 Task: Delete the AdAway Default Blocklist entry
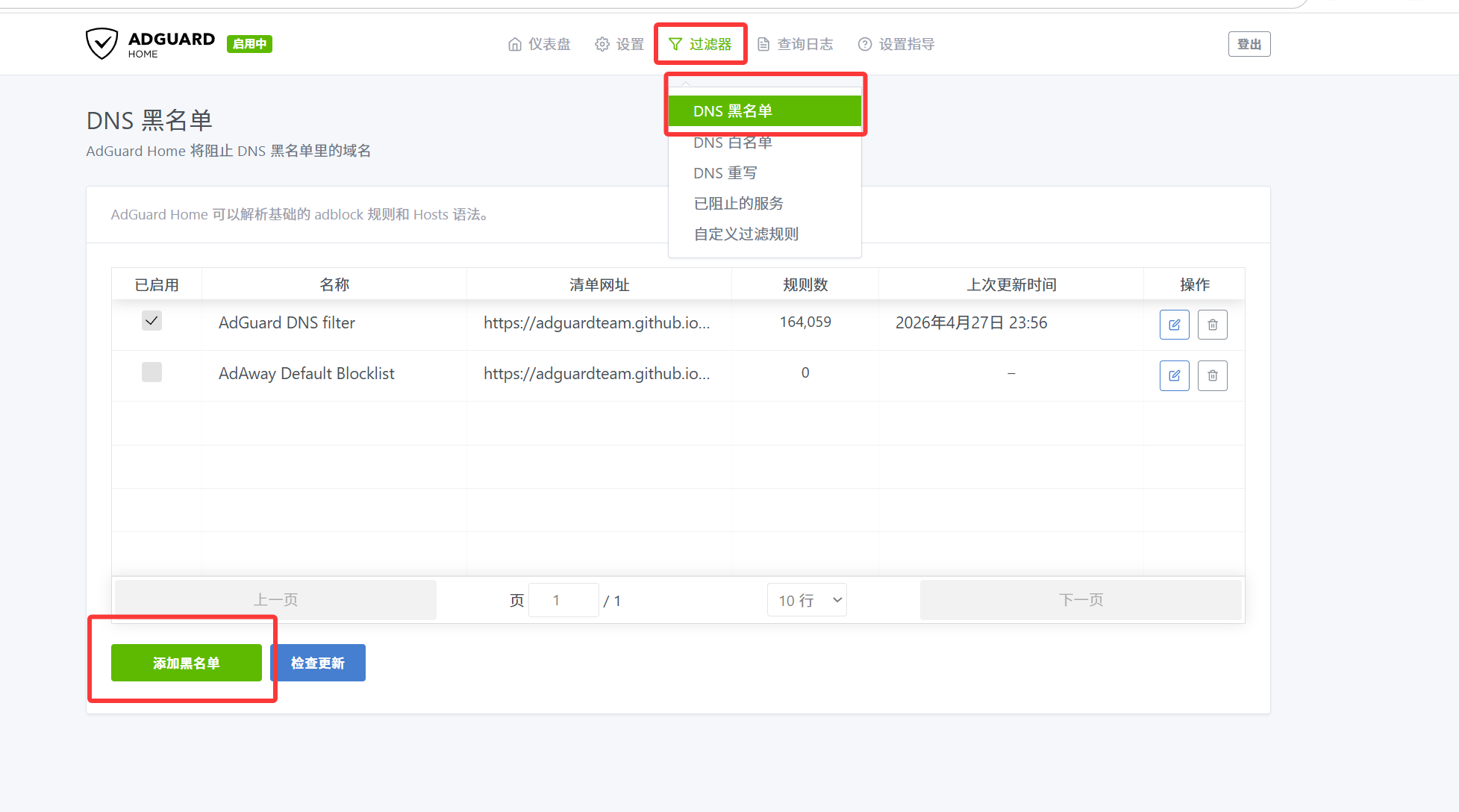point(1212,375)
